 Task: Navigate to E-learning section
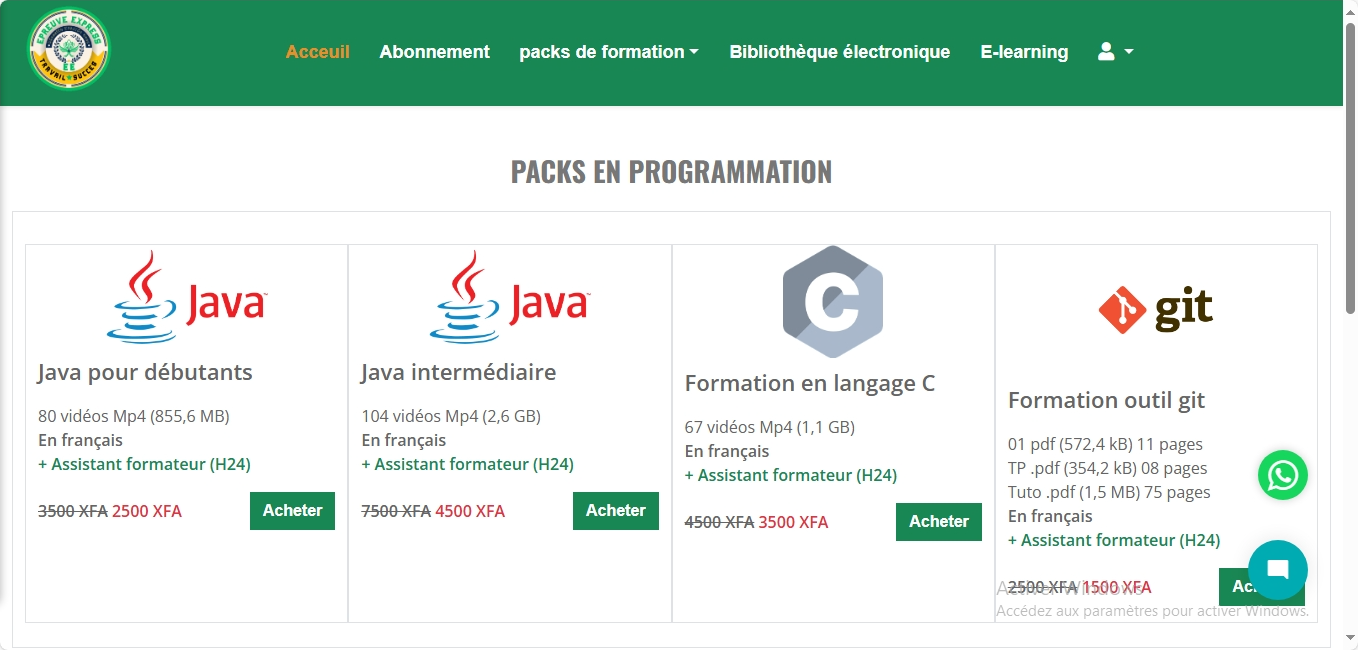click(x=1024, y=52)
